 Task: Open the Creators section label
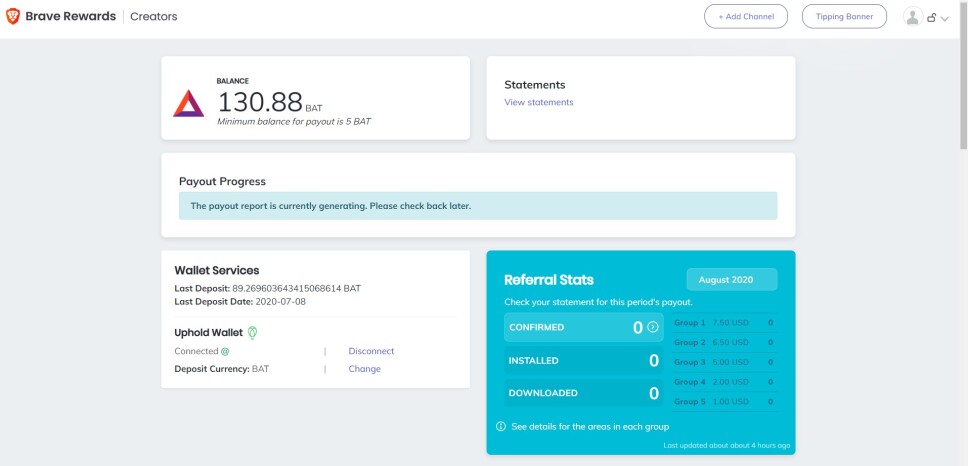coord(154,17)
